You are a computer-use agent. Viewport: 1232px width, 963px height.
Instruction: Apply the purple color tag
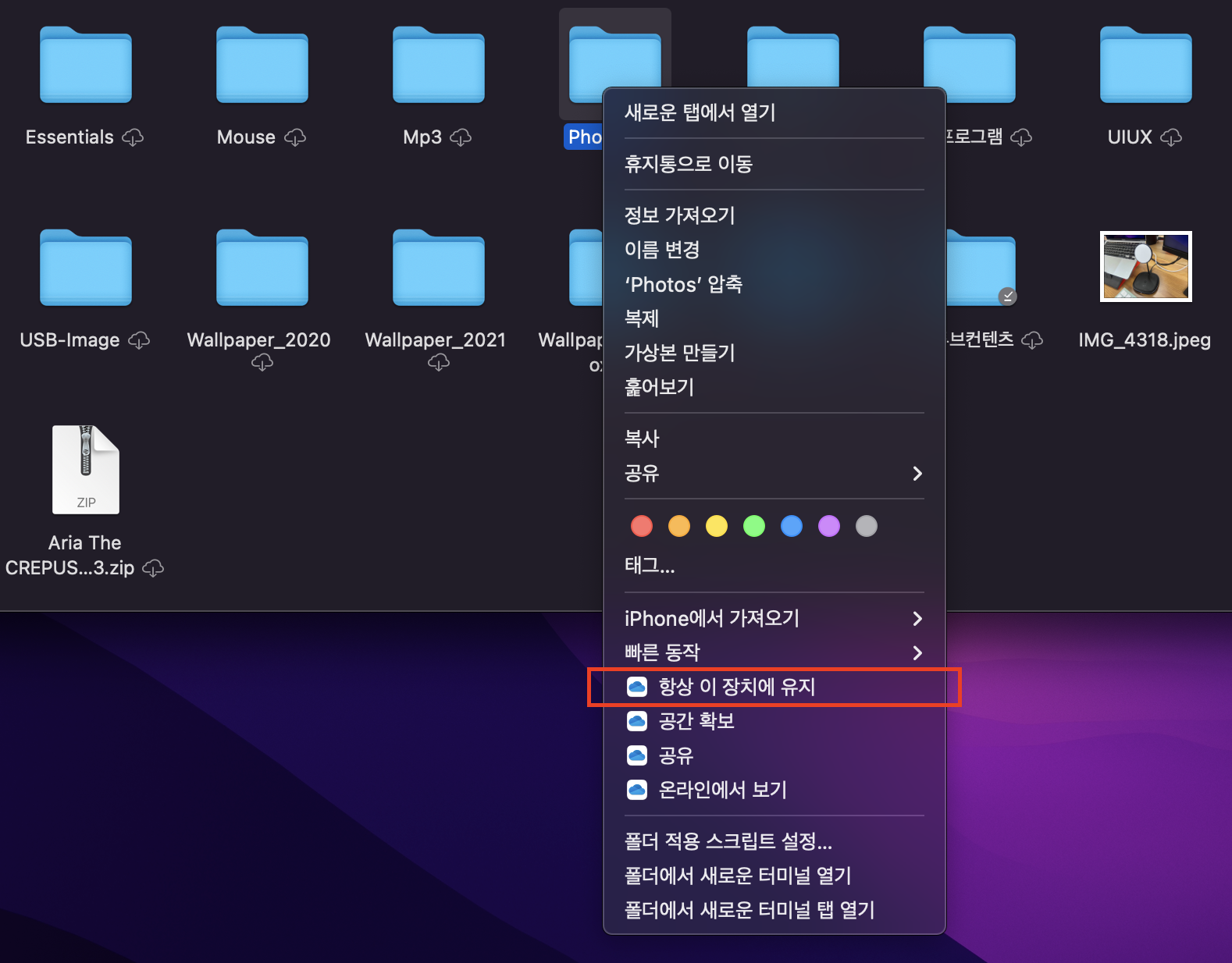(829, 526)
